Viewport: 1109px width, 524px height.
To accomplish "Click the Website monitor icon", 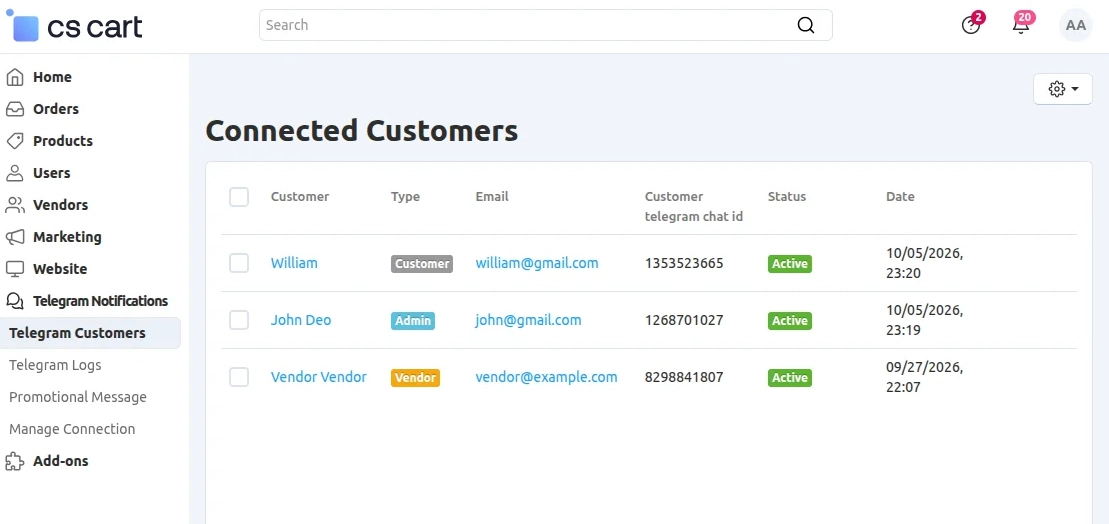I will [x=15, y=269].
